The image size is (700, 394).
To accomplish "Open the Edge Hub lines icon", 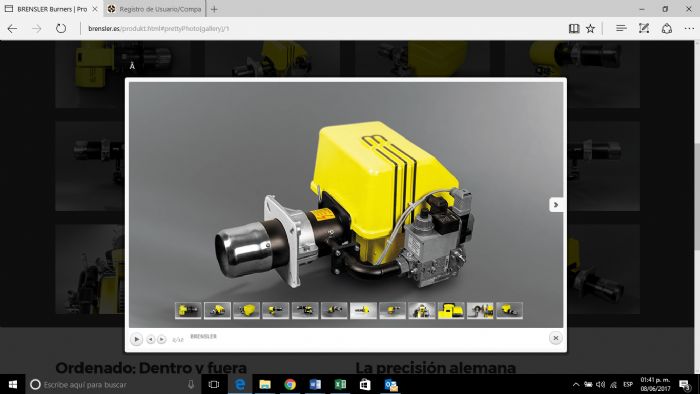I will pos(621,28).
